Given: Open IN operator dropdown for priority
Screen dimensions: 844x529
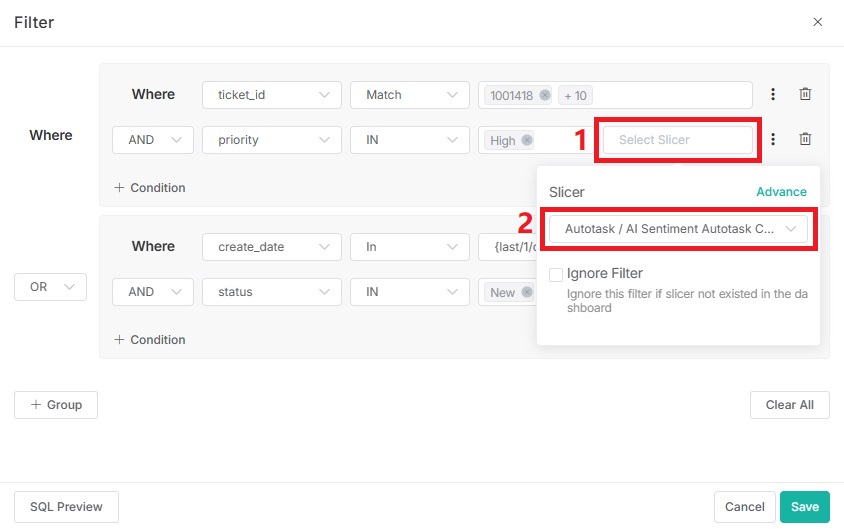Looking at the screenshot, I should [x=410, y=140].
